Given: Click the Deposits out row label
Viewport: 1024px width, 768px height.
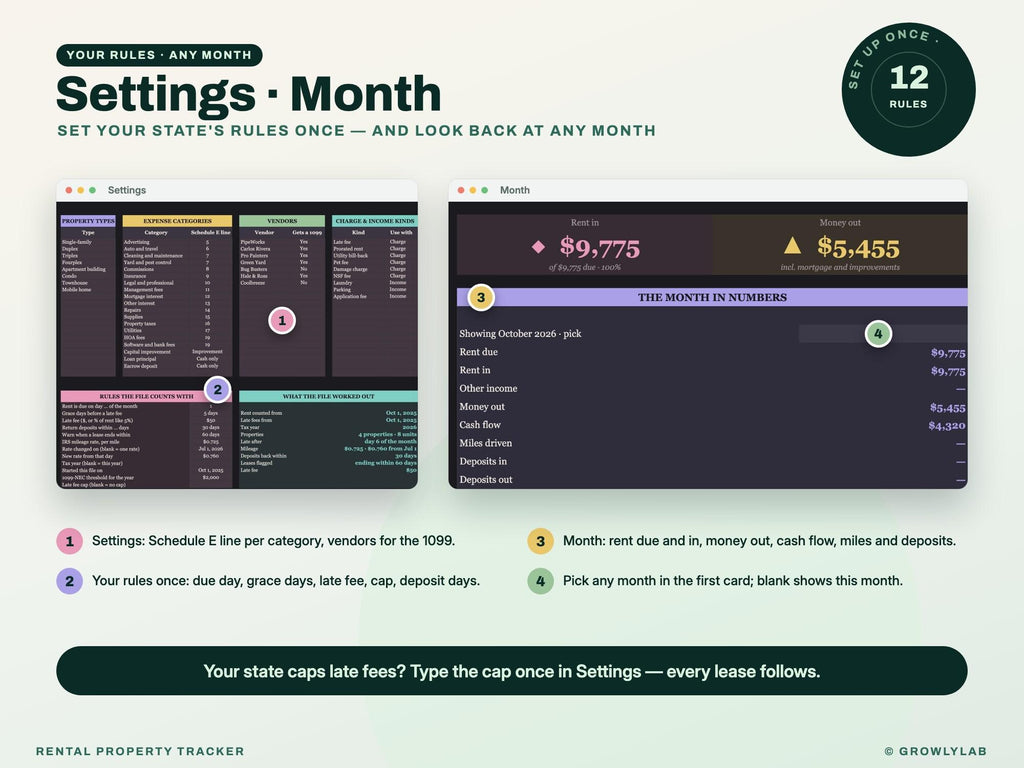Looking at the screenshot, I should 486,480.
